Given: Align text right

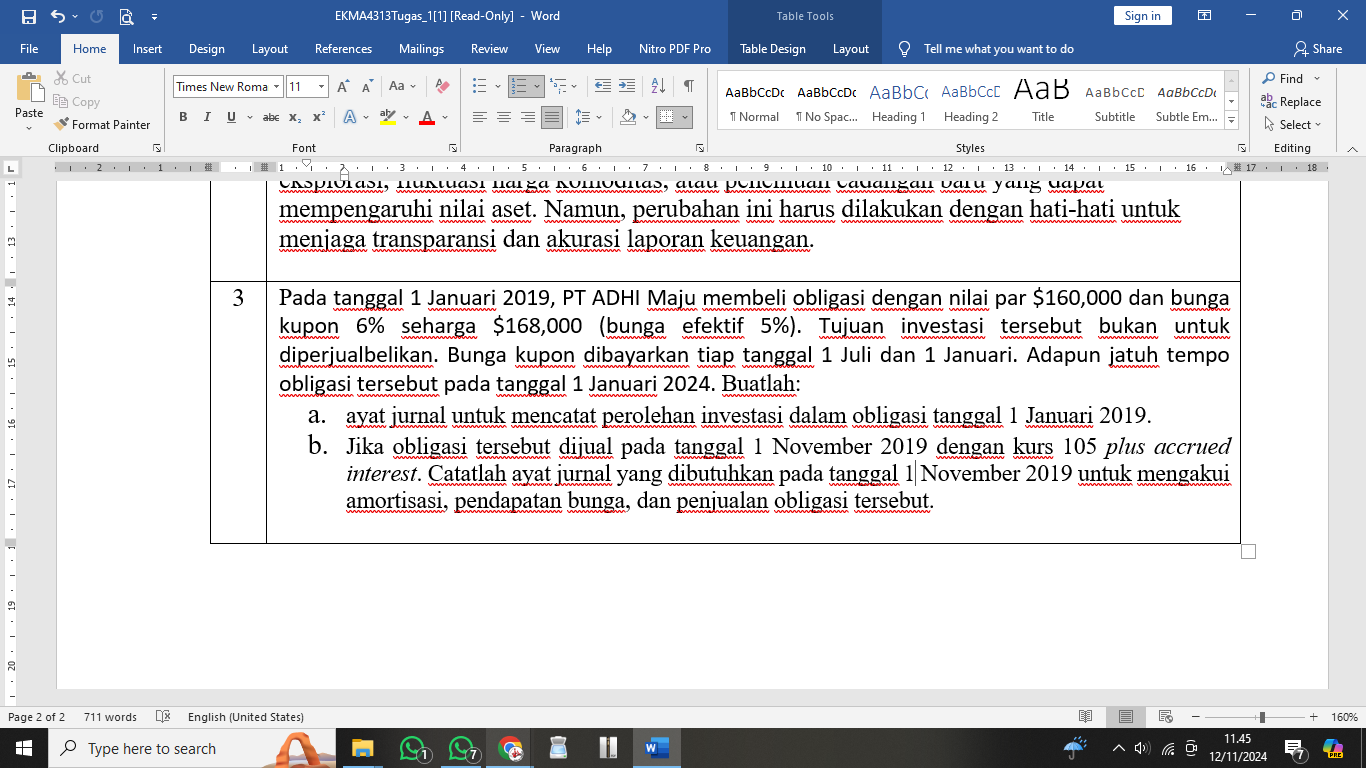Looking at the screenshot, I should tap(528, 117).
